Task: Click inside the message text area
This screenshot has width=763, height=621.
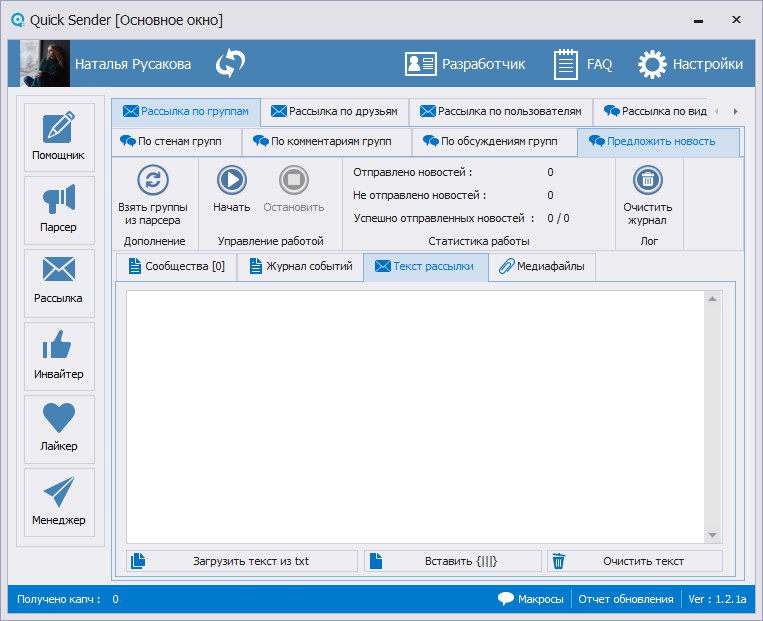Action: 415,415
